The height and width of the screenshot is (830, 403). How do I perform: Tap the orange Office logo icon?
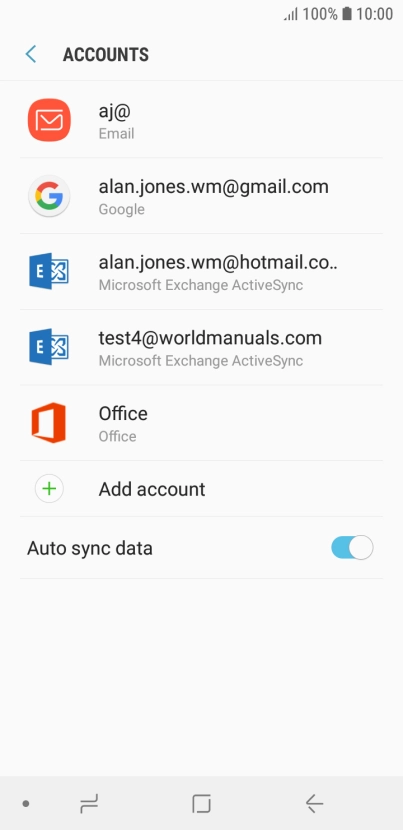click(x=49, y=422)
